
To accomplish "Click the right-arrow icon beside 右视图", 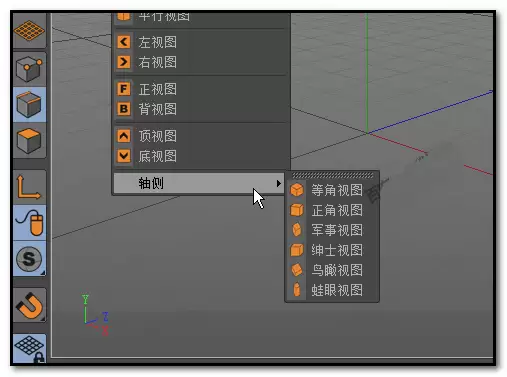I will (x=124, y=62).
